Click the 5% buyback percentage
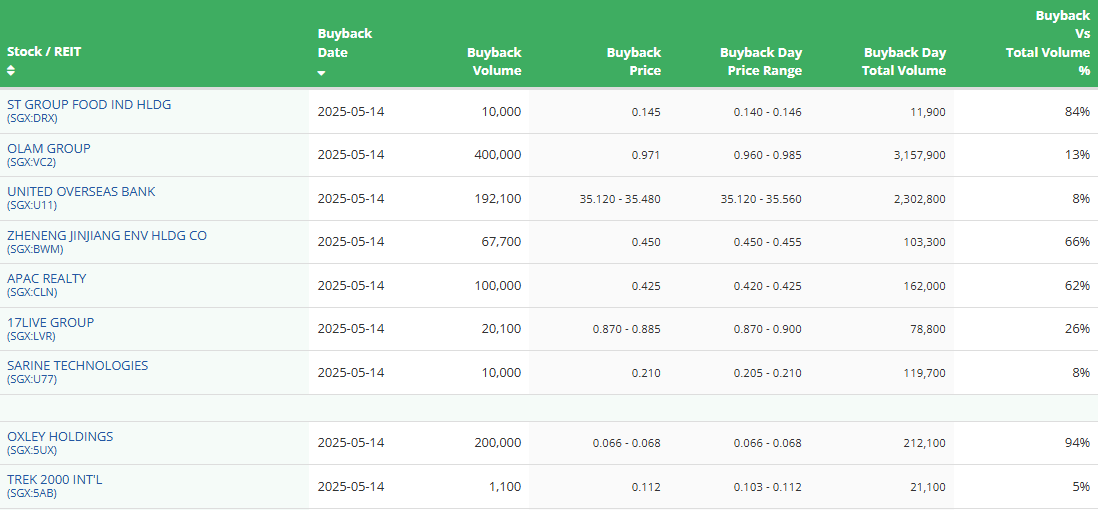This screenshot has width=1099, height=510. pyautogui.click(x=1082, y=486)
